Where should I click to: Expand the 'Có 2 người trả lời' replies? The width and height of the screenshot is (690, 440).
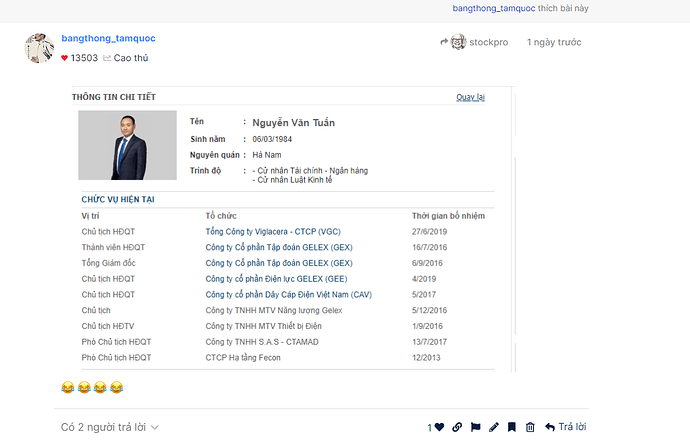(x=110, y=427)
